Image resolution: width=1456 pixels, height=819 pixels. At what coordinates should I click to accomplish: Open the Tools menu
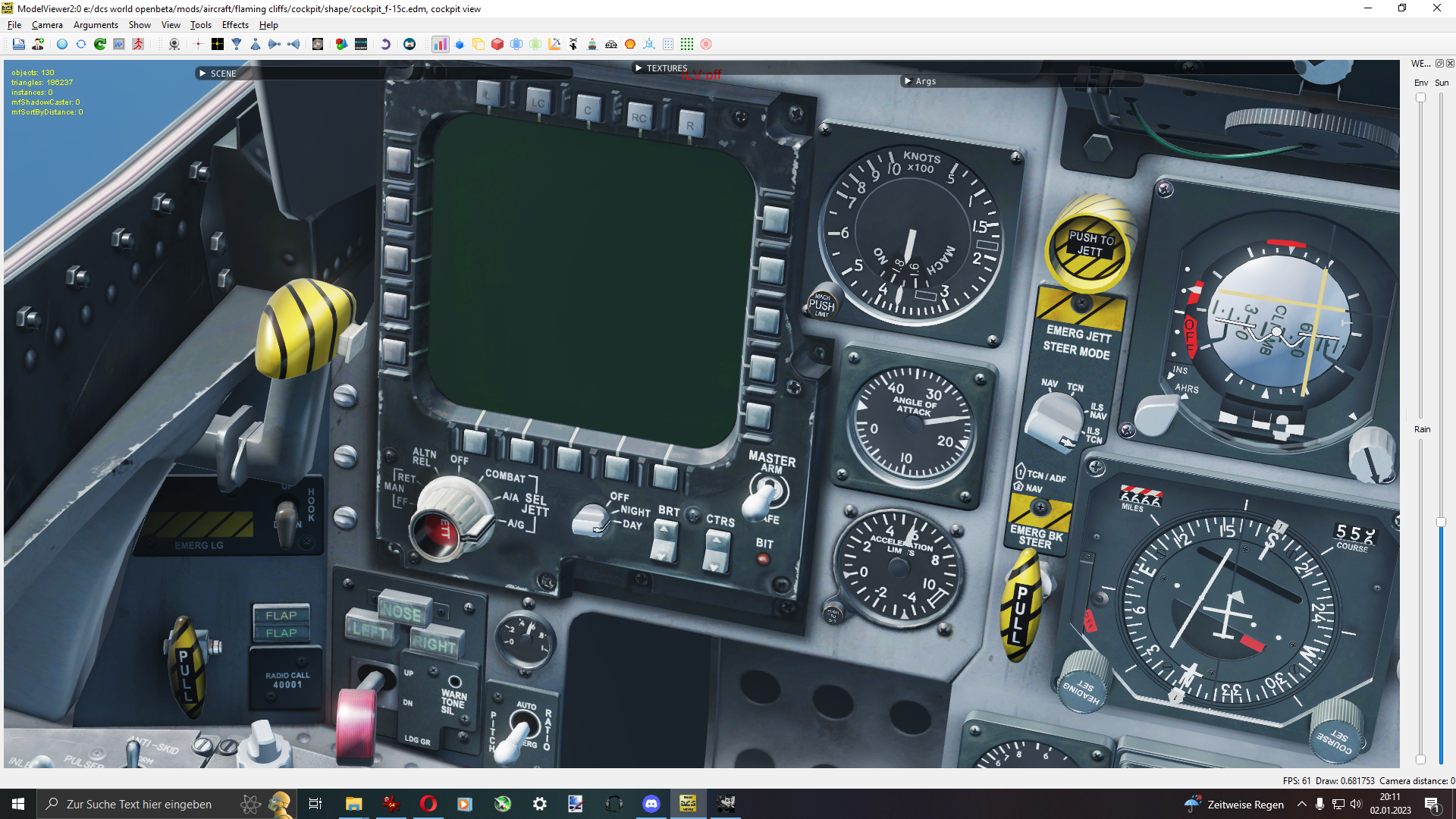(x=200, y=25)
